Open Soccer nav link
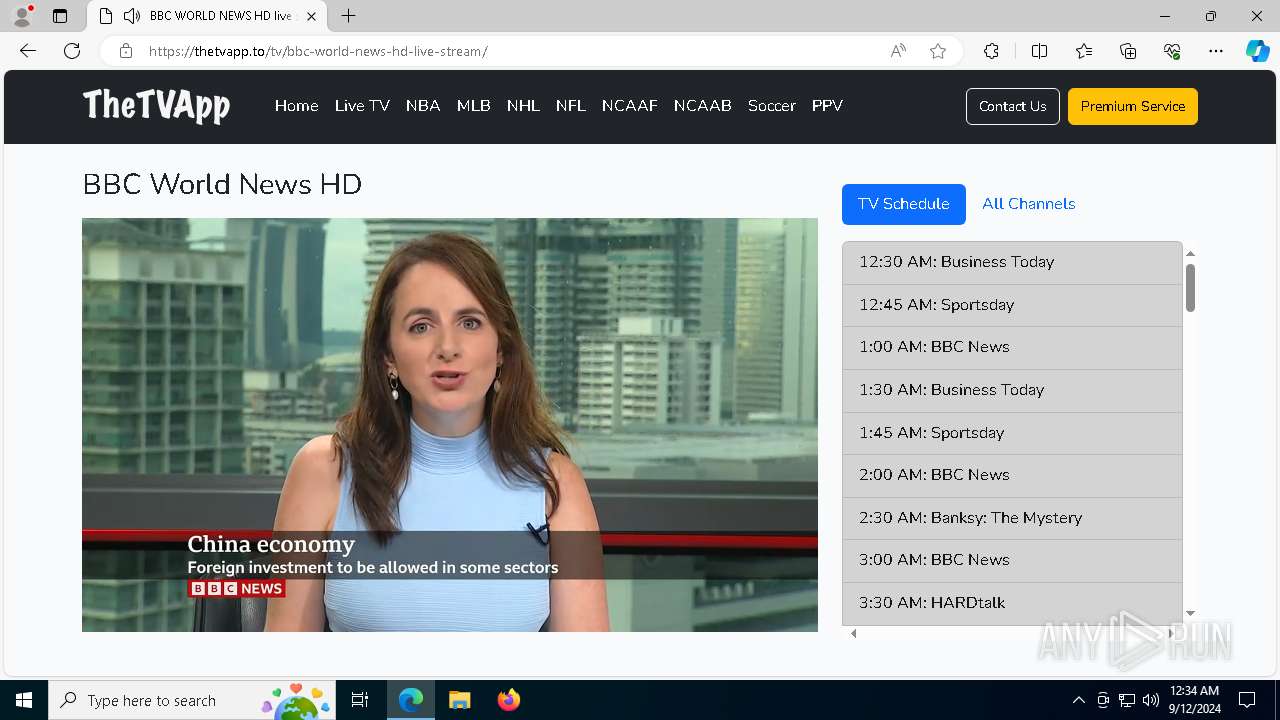Viewport: 1280px width, 720px height. click(x=772, y=106)
